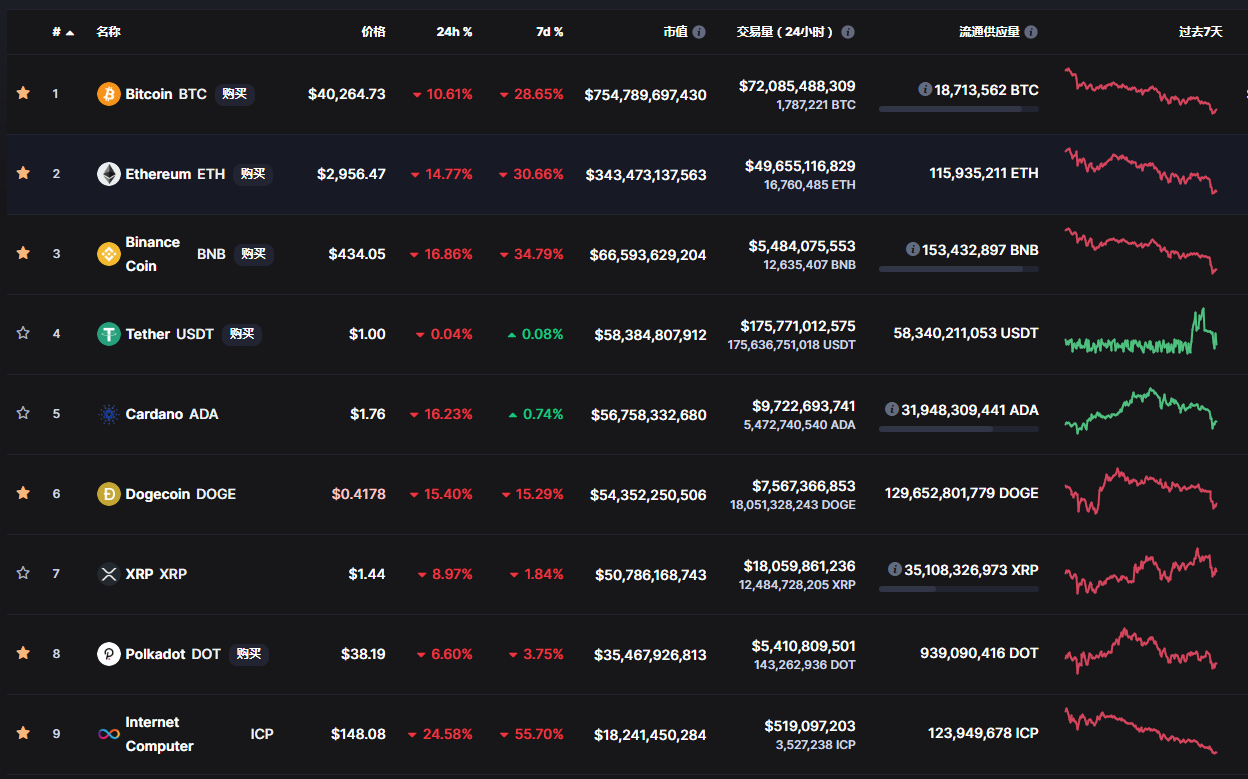
Task: Click the Tether coin logo
Action: [x=108, y=334]
